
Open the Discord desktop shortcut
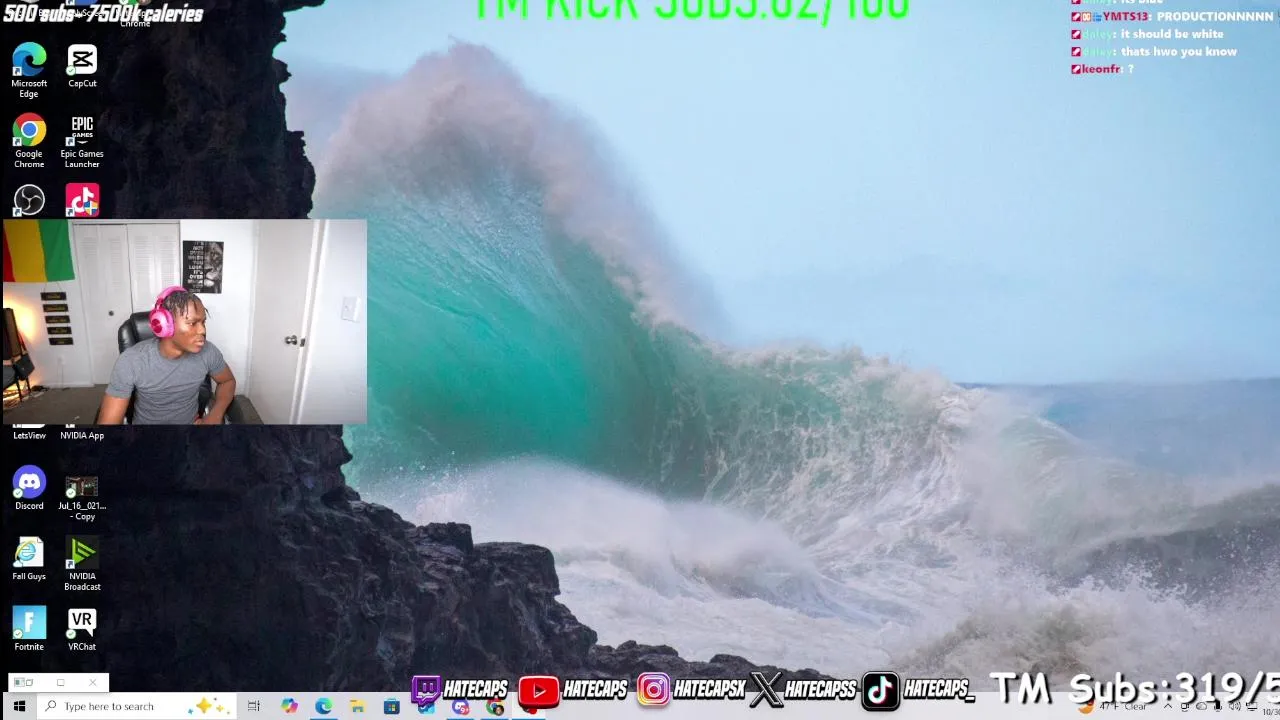[x=29, y=489]
